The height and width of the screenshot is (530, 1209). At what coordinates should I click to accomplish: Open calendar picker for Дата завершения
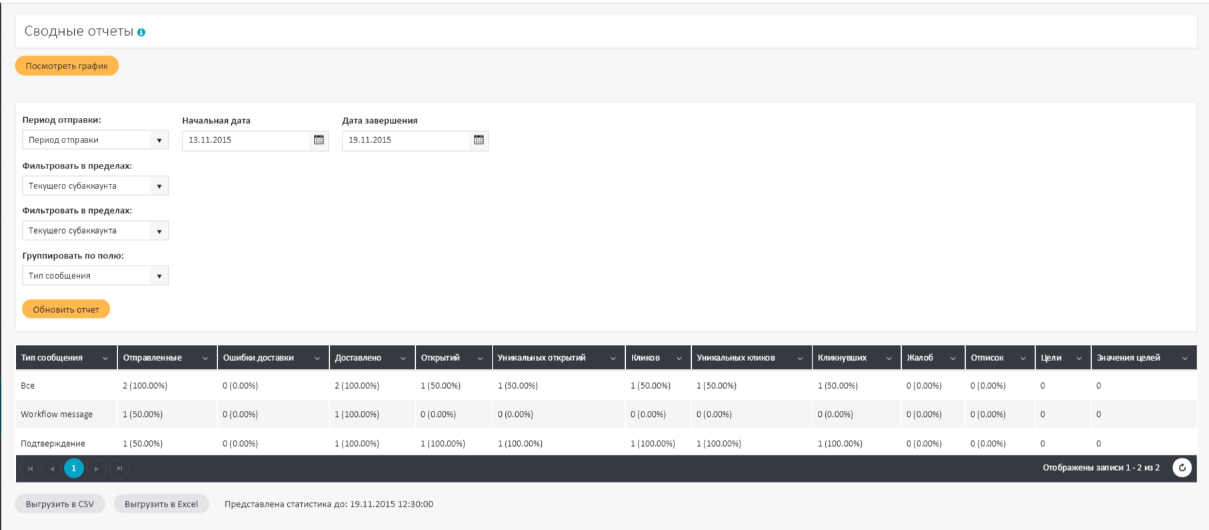pyautogui.click(x=478, y=140)
